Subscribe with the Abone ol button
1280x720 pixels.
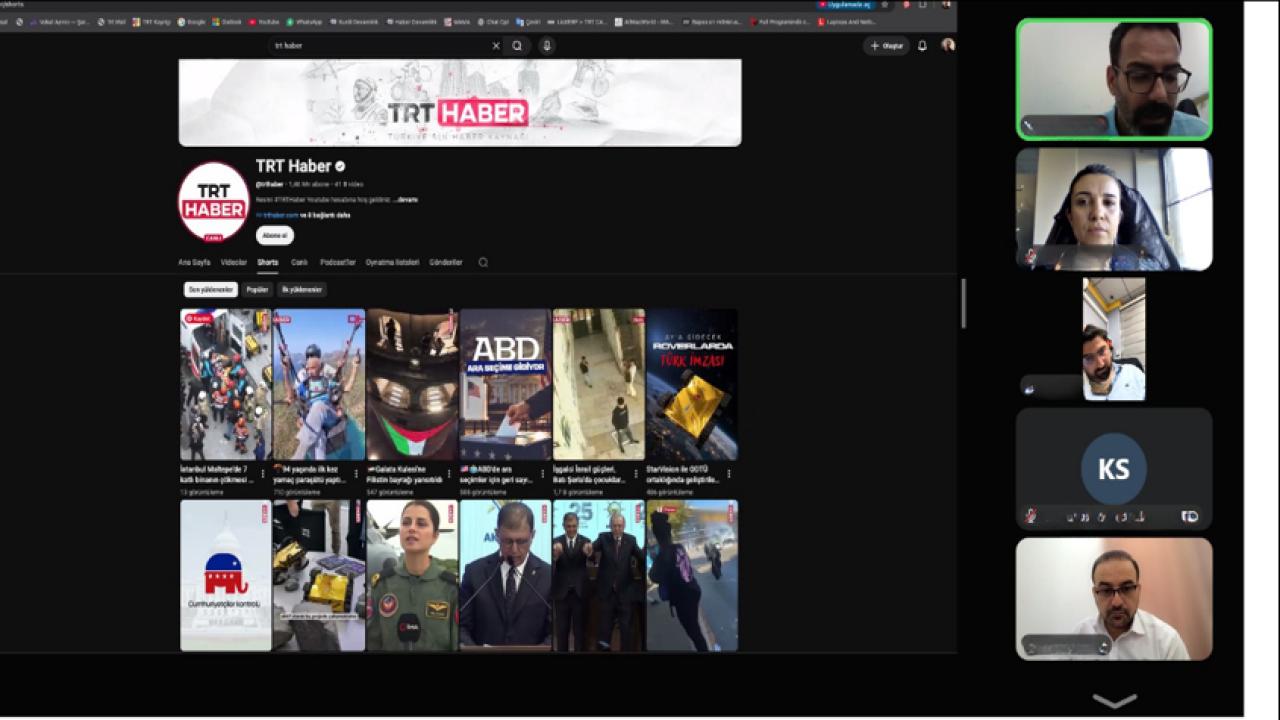[275, 236]
